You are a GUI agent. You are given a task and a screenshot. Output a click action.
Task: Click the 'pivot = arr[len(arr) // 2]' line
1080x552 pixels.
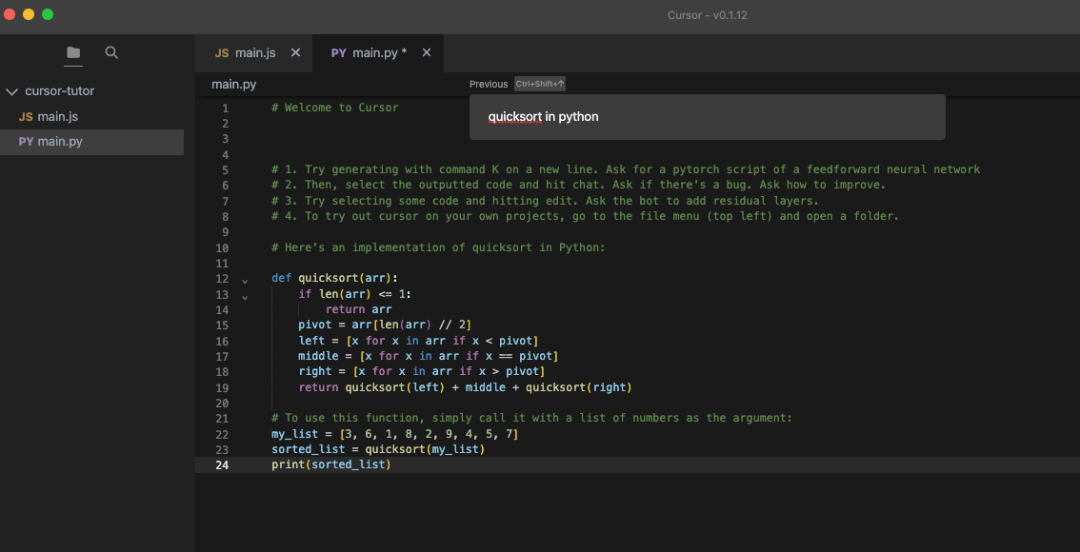coord(385,325)
